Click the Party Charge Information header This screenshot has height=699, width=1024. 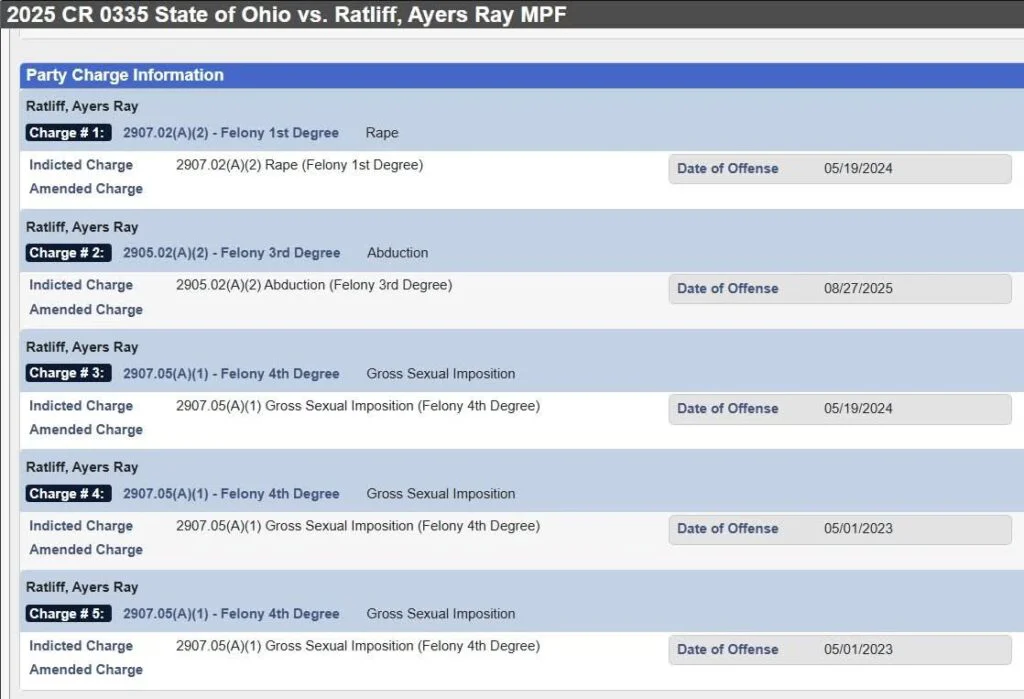coord(125,75)
